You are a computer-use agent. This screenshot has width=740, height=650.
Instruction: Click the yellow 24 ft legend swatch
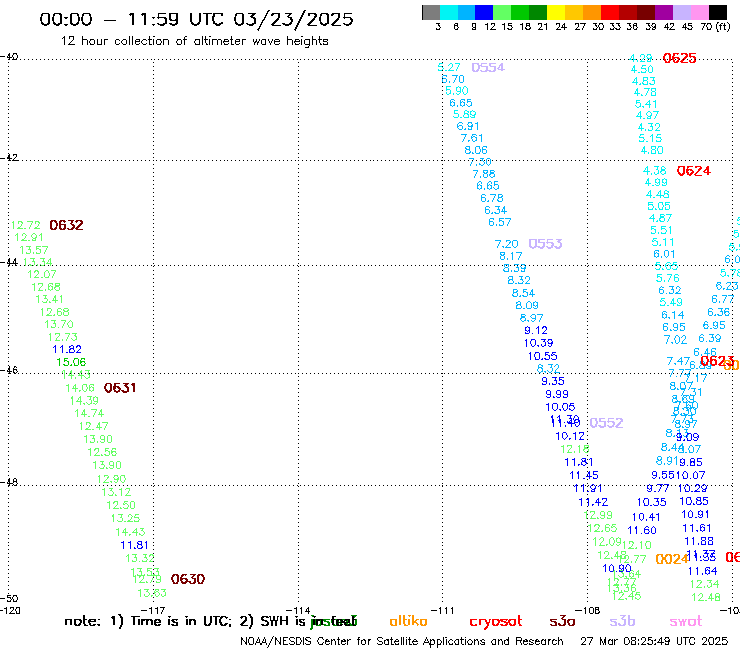555,12
